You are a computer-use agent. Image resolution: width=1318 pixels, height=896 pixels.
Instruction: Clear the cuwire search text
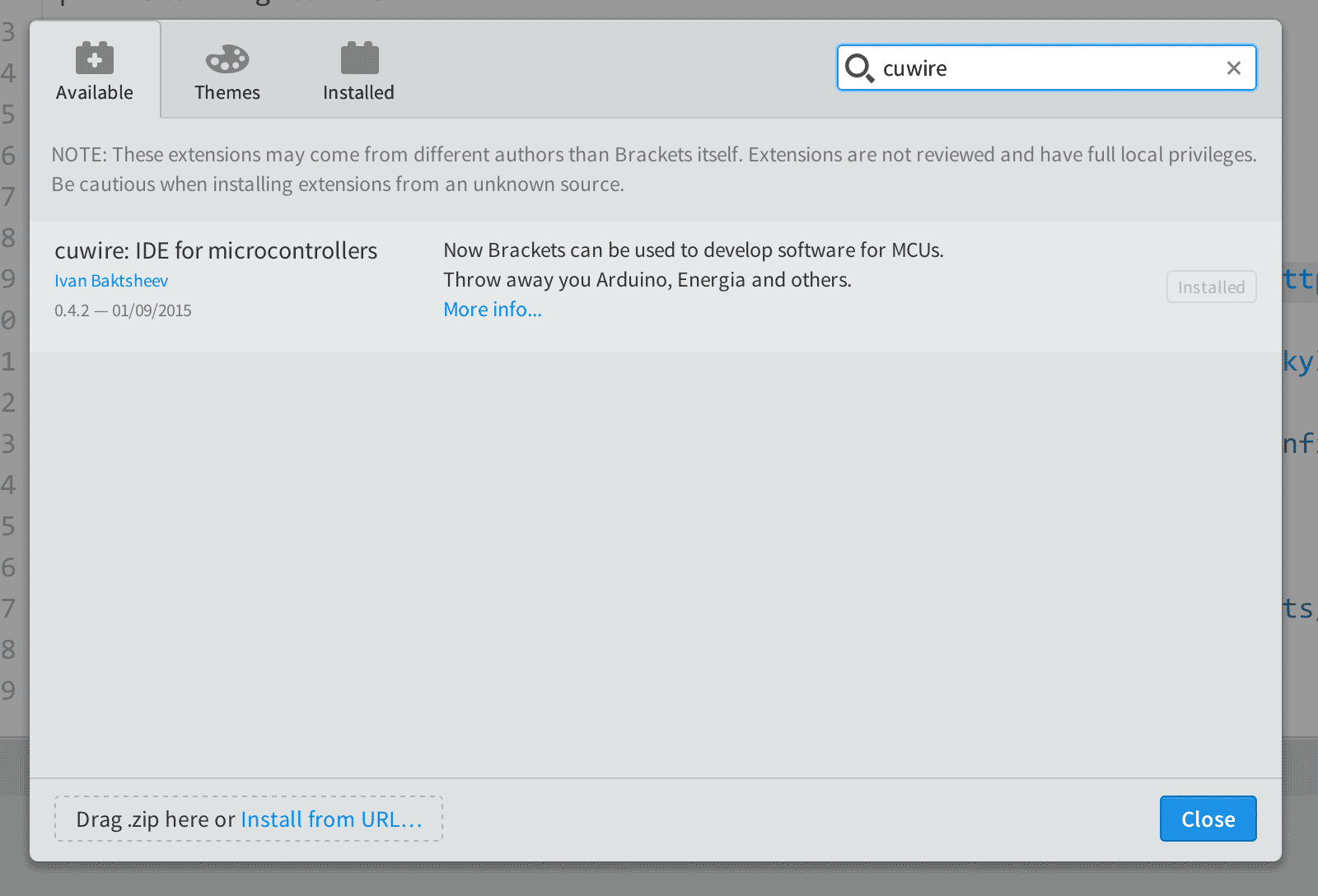[1233, 68]
